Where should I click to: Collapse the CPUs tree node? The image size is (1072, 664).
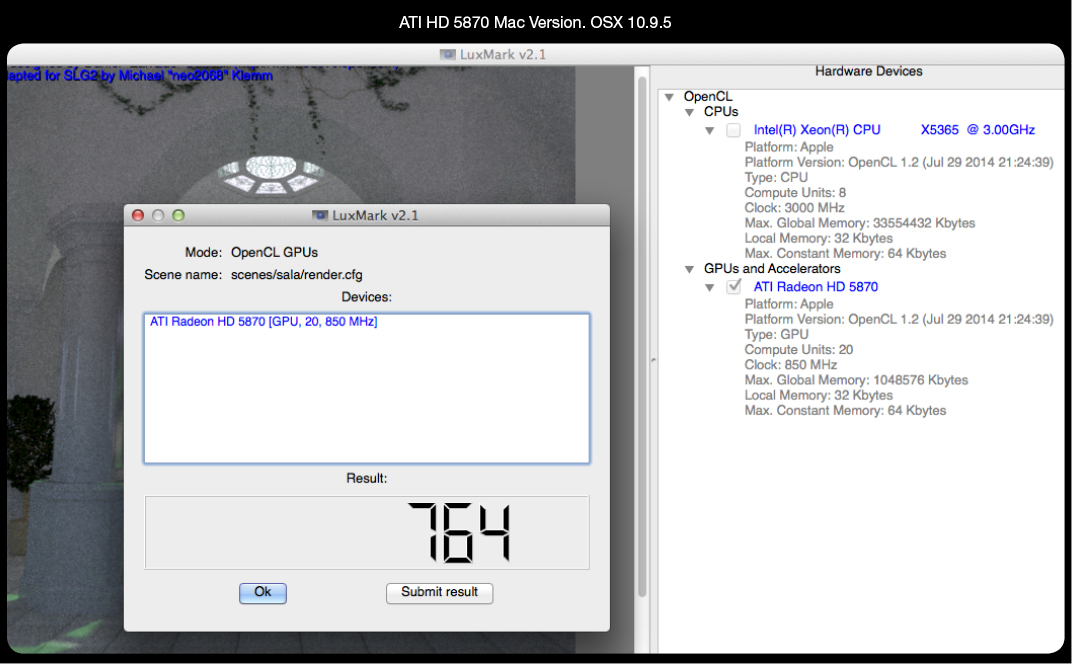click(689, 112)
